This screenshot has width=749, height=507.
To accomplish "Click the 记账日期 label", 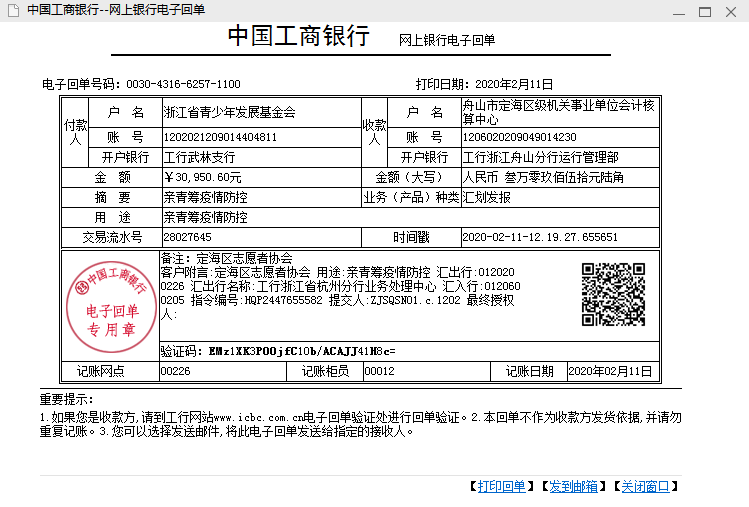I will tap(529, 371).
